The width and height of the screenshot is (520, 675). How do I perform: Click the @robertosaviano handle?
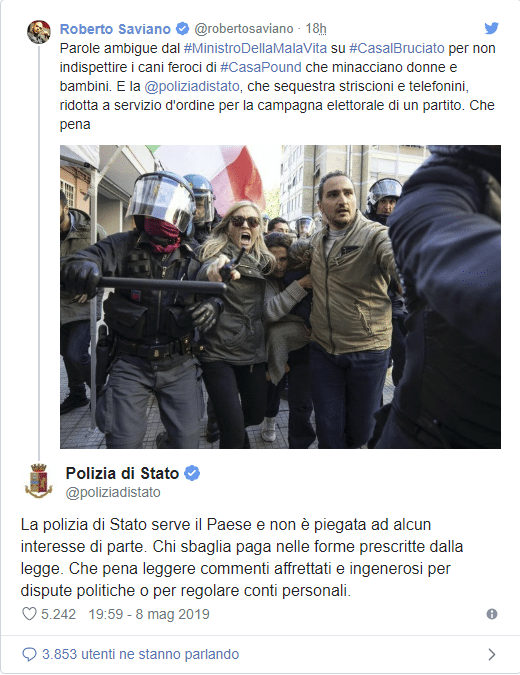tap(244, 29)
